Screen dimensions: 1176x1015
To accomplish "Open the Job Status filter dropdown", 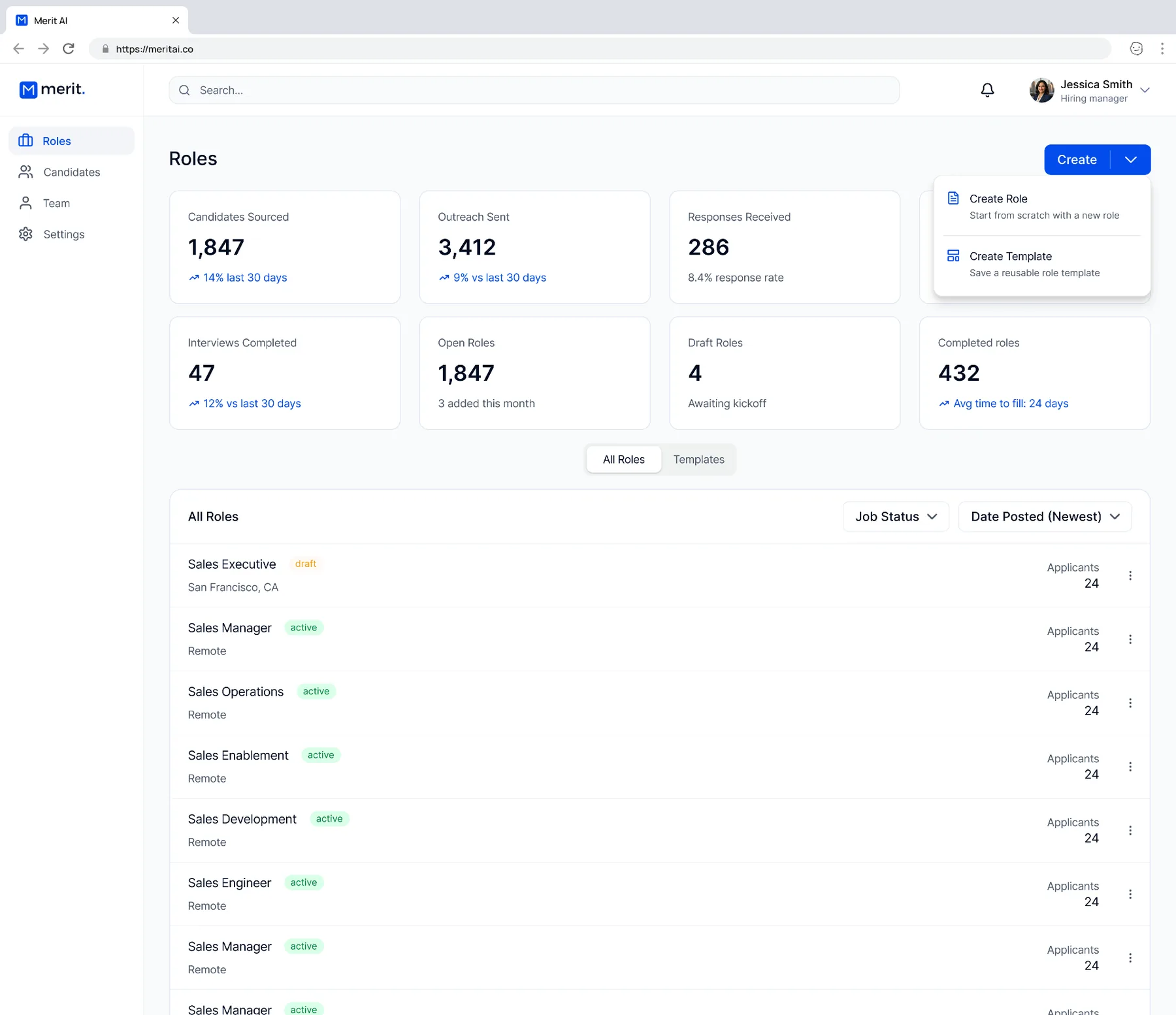I will [x=896, y=517].
